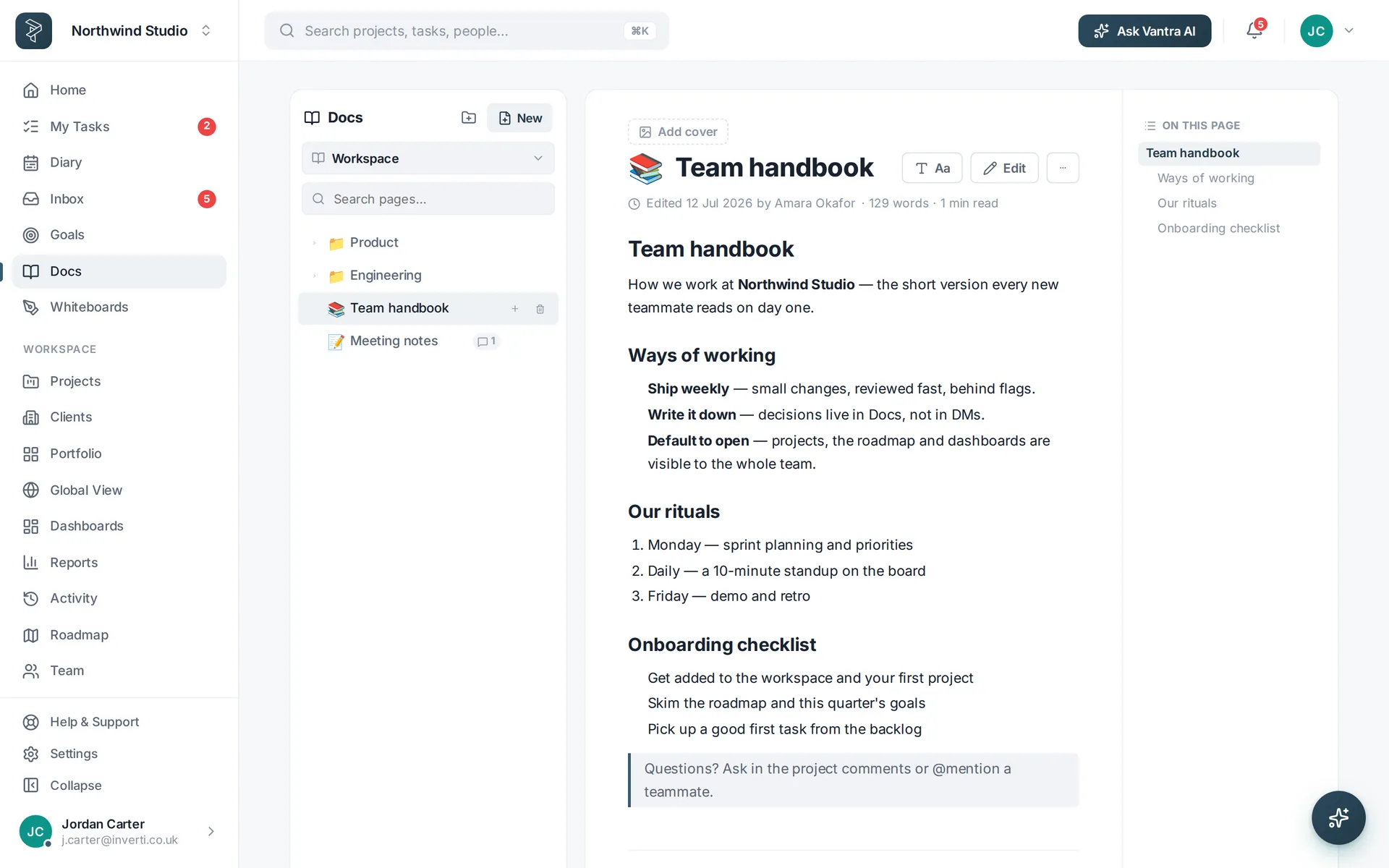Jump to Onboarding checklist section
The height and width of the screenshot is (868, 1389).
pyautogui.click(x=1218, y=229)
